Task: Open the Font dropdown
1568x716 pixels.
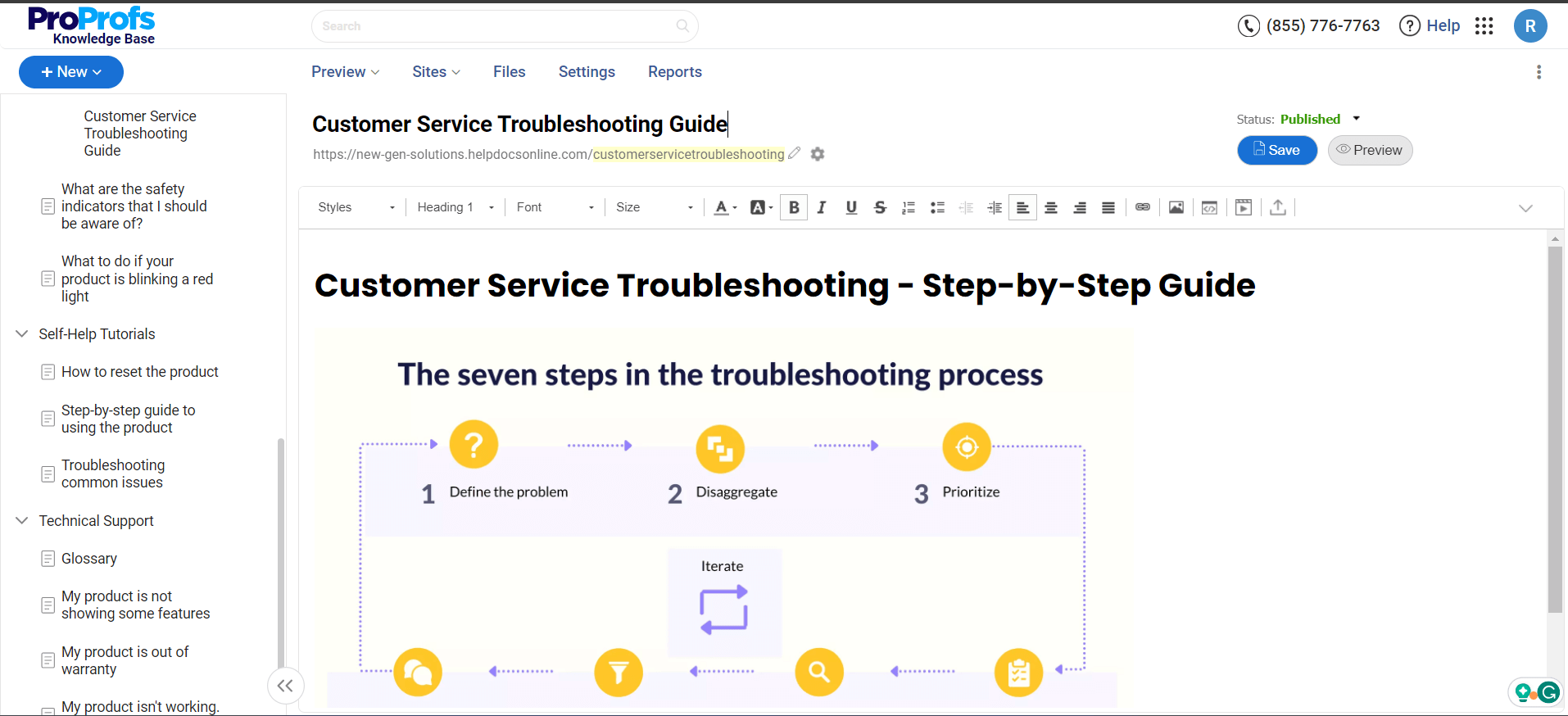Action: [x=555, y=207]
